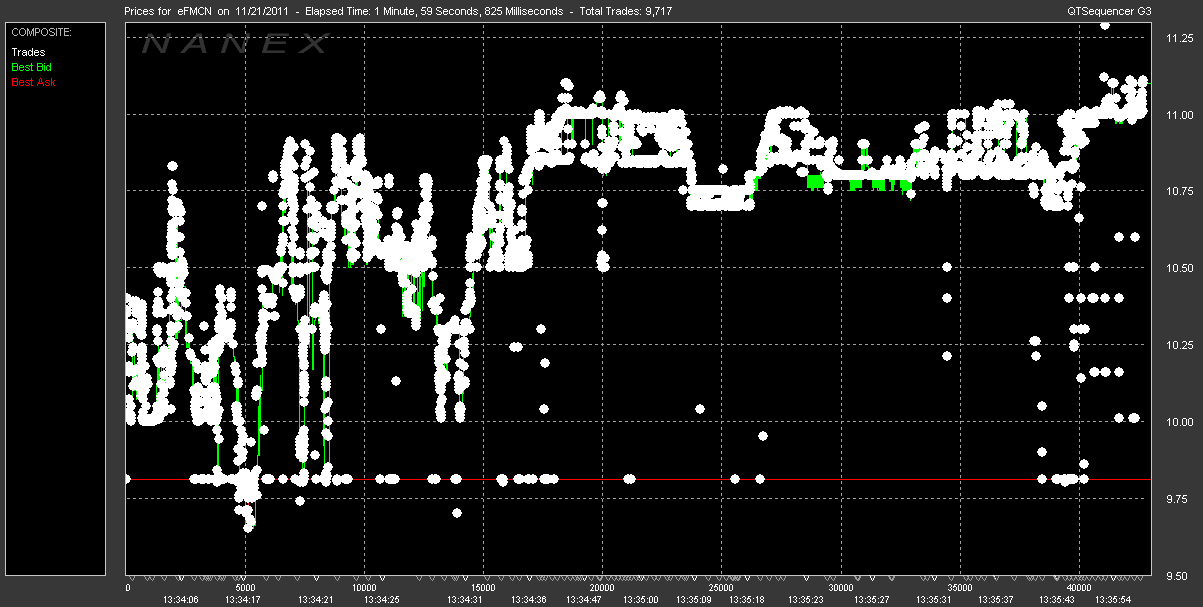The width and height of the screenshot is (1203, 607).
Task: Click the 13:35:43 time label
Action: click(1057, 600)
